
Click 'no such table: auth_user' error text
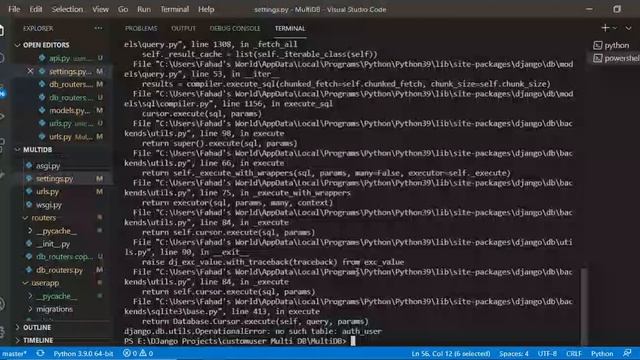click(x=329, y=331)
